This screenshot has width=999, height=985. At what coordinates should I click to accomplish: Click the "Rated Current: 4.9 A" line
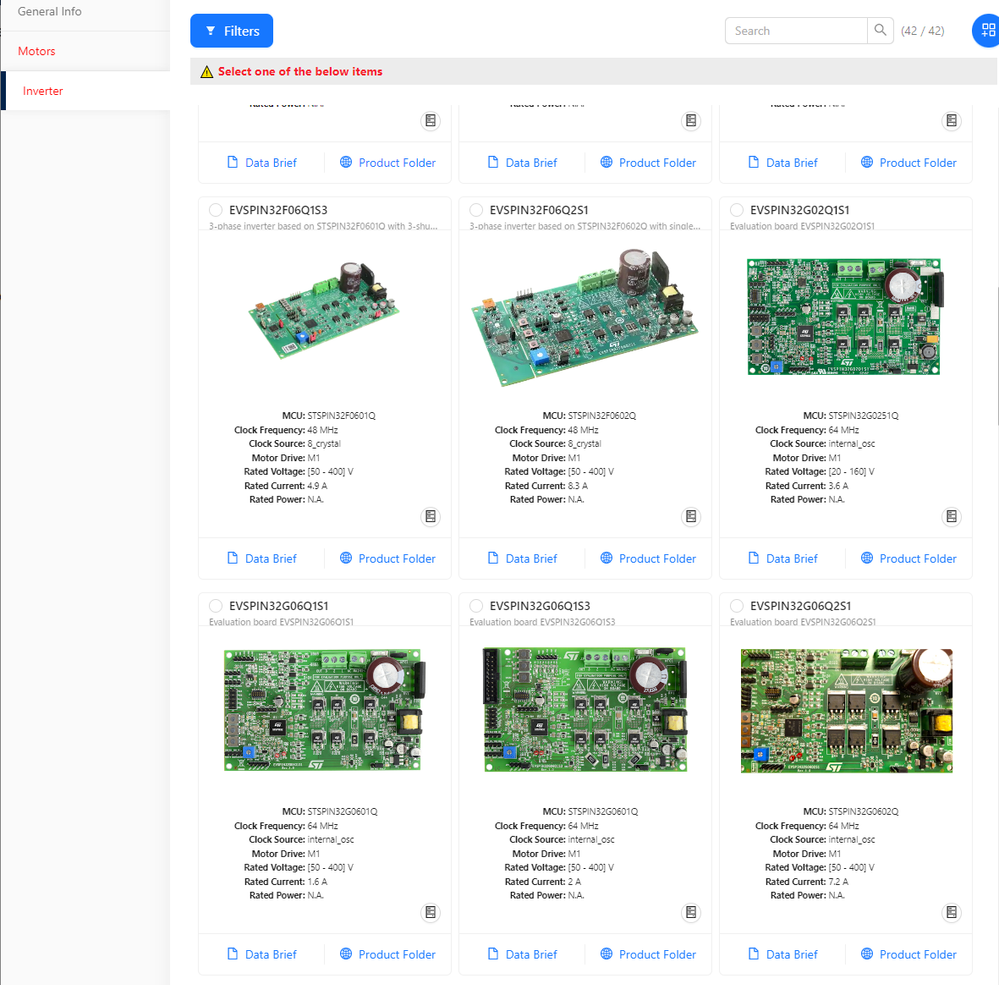tap(286, 485)
